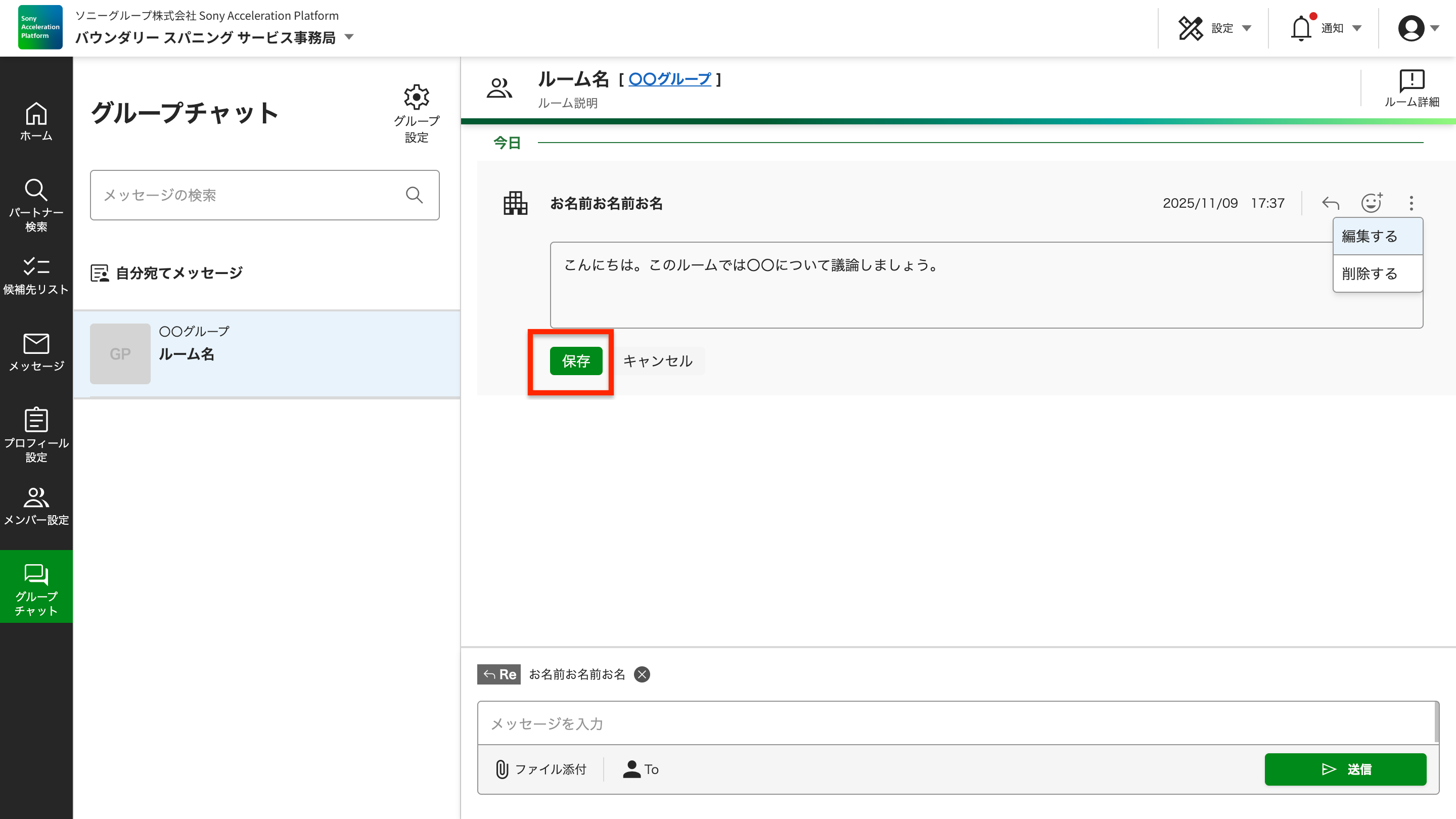
Task: Click the キャンセル button
Action: point(657,361)
